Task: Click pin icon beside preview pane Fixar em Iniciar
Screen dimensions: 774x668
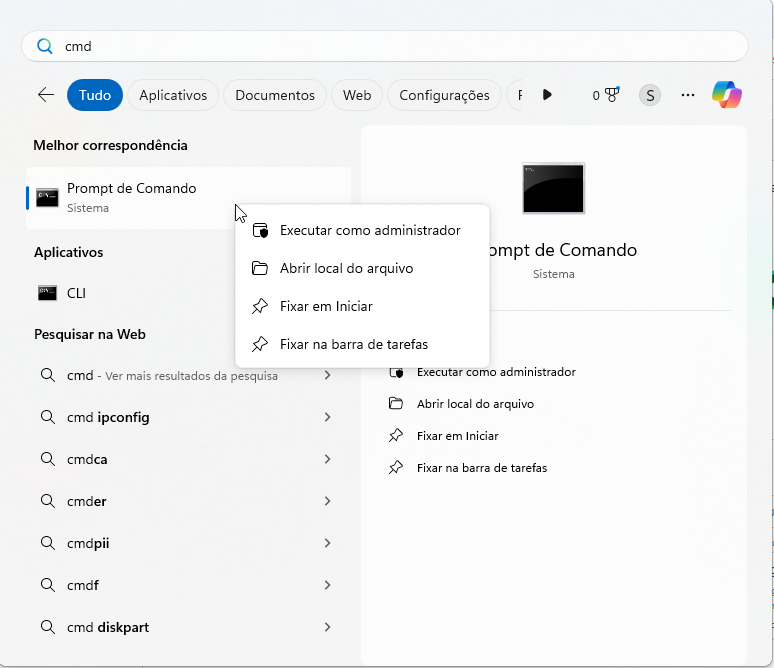Action: (x=396, y=435)
